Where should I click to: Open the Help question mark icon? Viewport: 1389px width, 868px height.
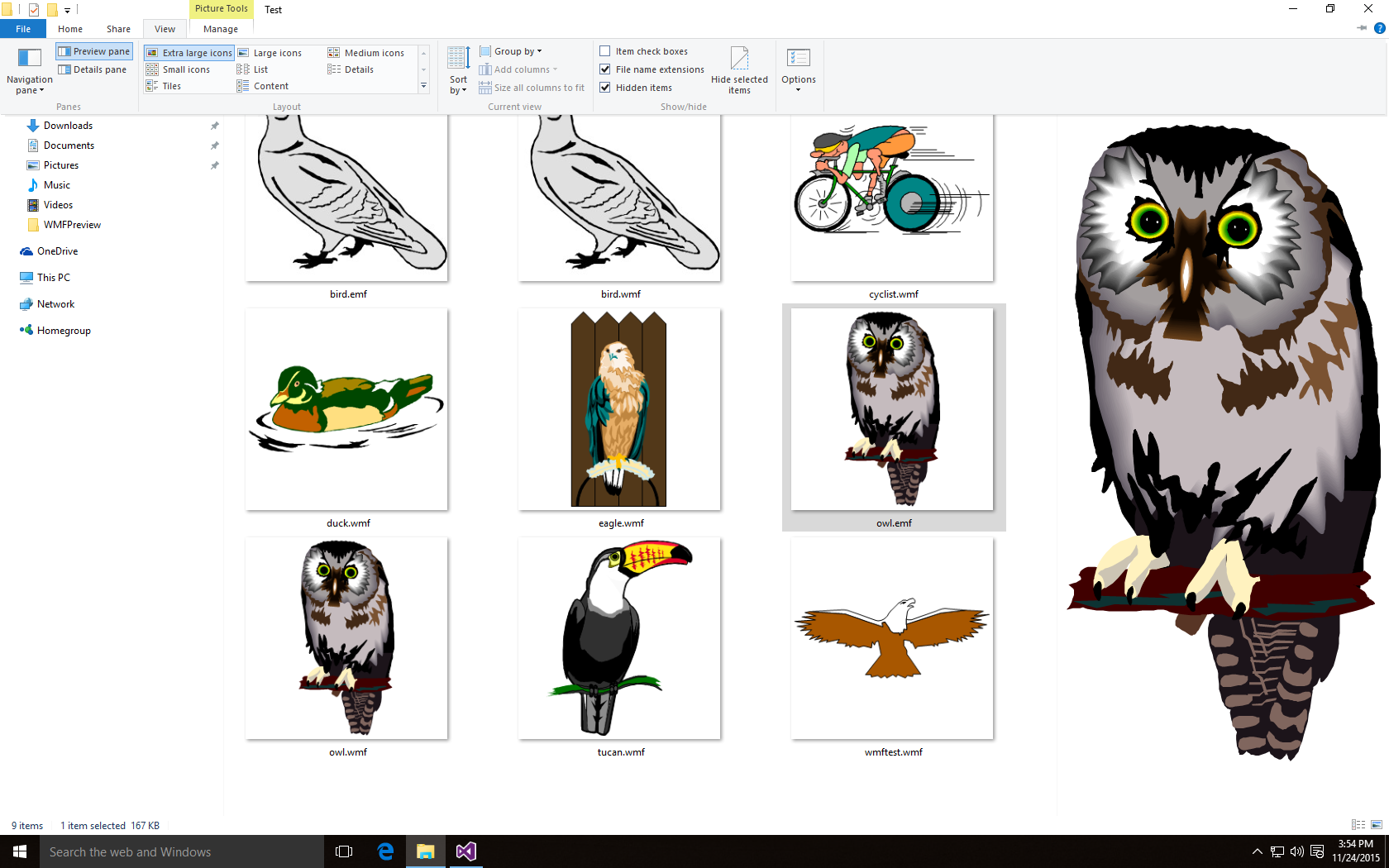(1379, 28)
